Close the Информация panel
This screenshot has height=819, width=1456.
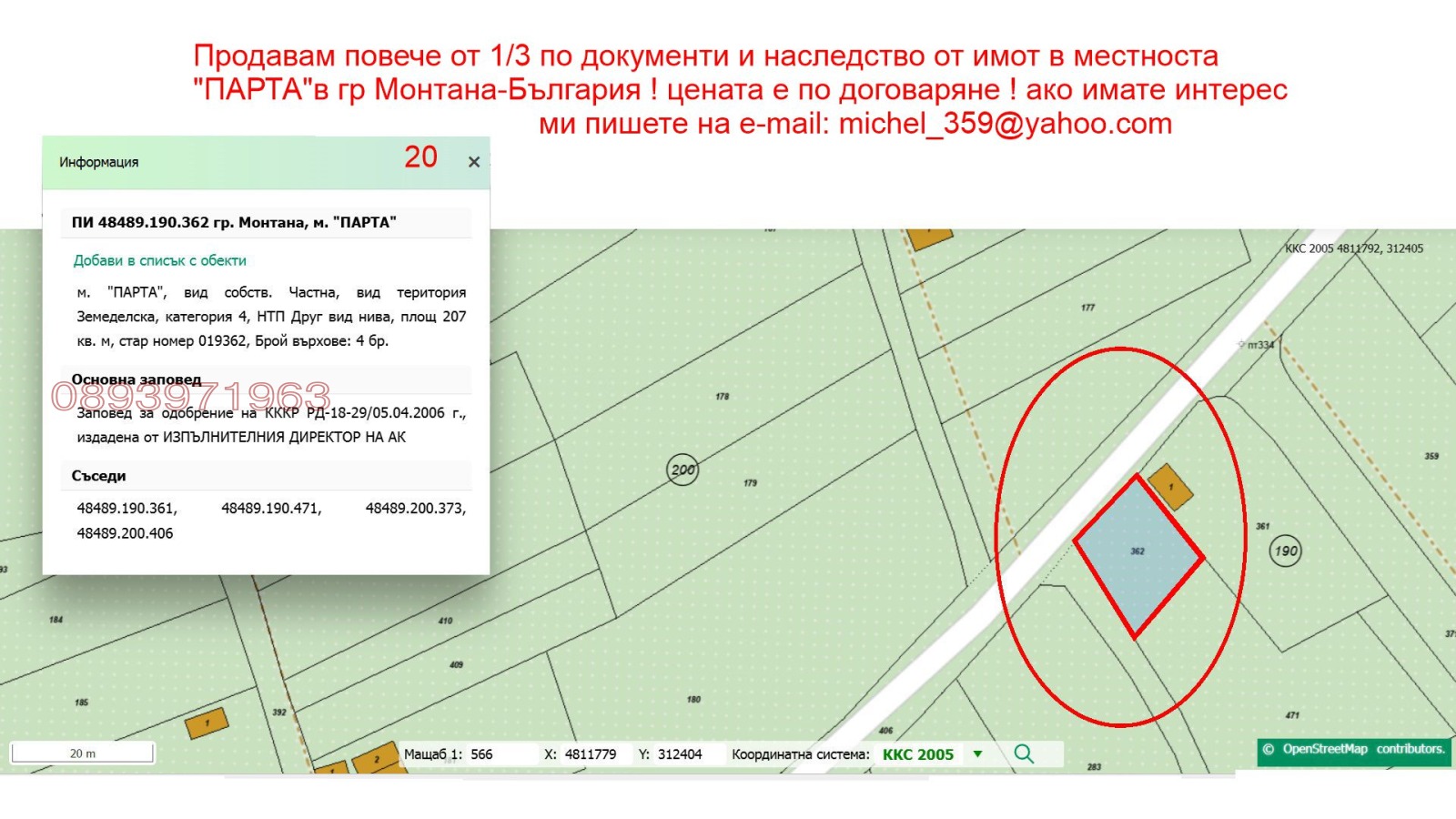[473, 163]
